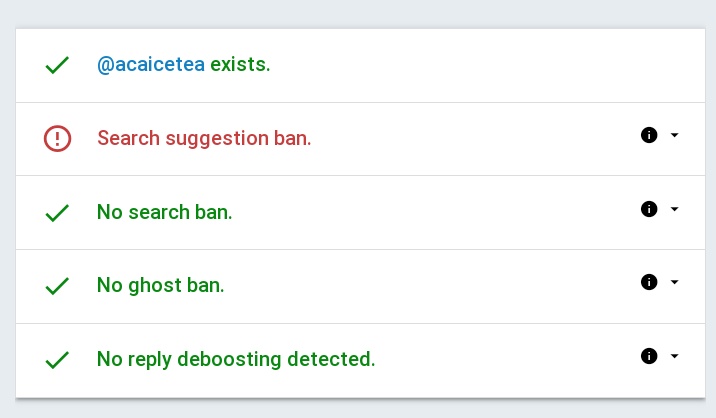This screenshot has height=418, width=716.
Task: Click the word 'exists.' in first row
Action: pyautogui.click(x=241, y=65)
